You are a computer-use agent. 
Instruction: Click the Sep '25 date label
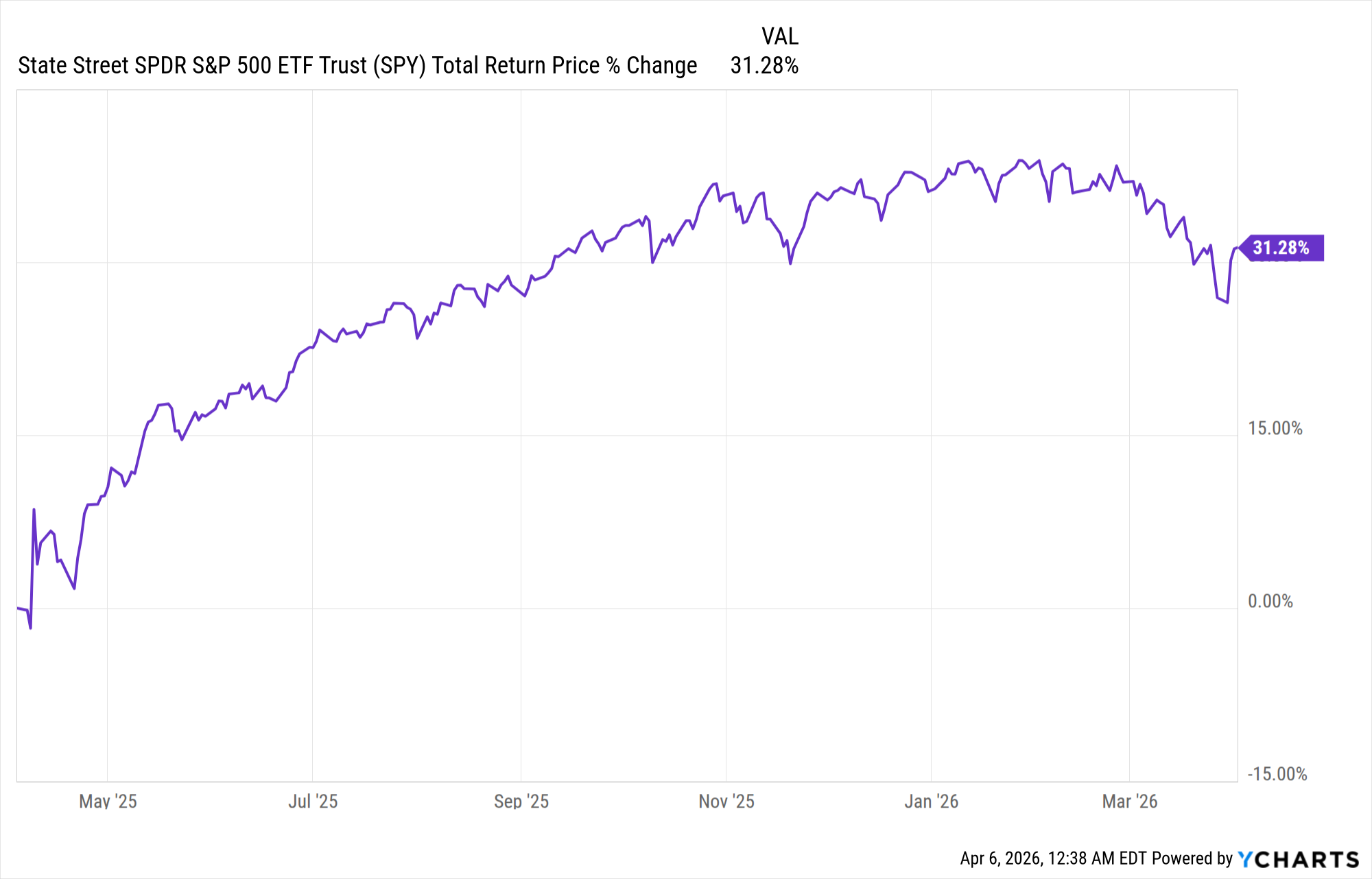(x=521, y=801)
